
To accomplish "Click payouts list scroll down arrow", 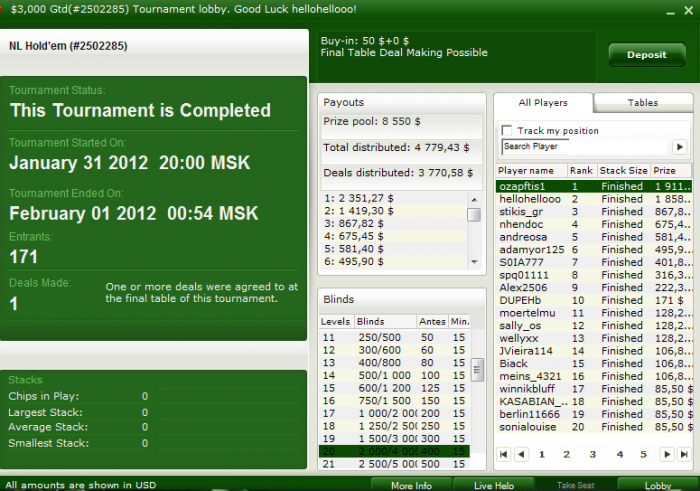I will pos(474,262).
